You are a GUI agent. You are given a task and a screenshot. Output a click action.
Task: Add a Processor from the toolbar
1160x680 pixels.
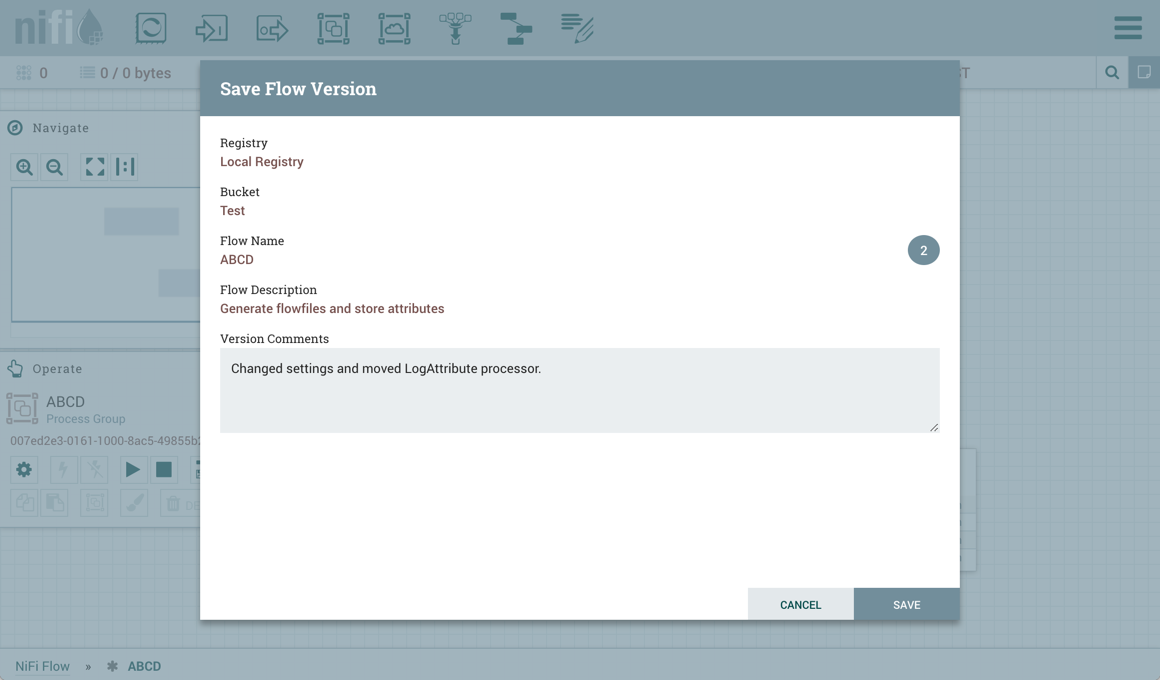(151, 28)
